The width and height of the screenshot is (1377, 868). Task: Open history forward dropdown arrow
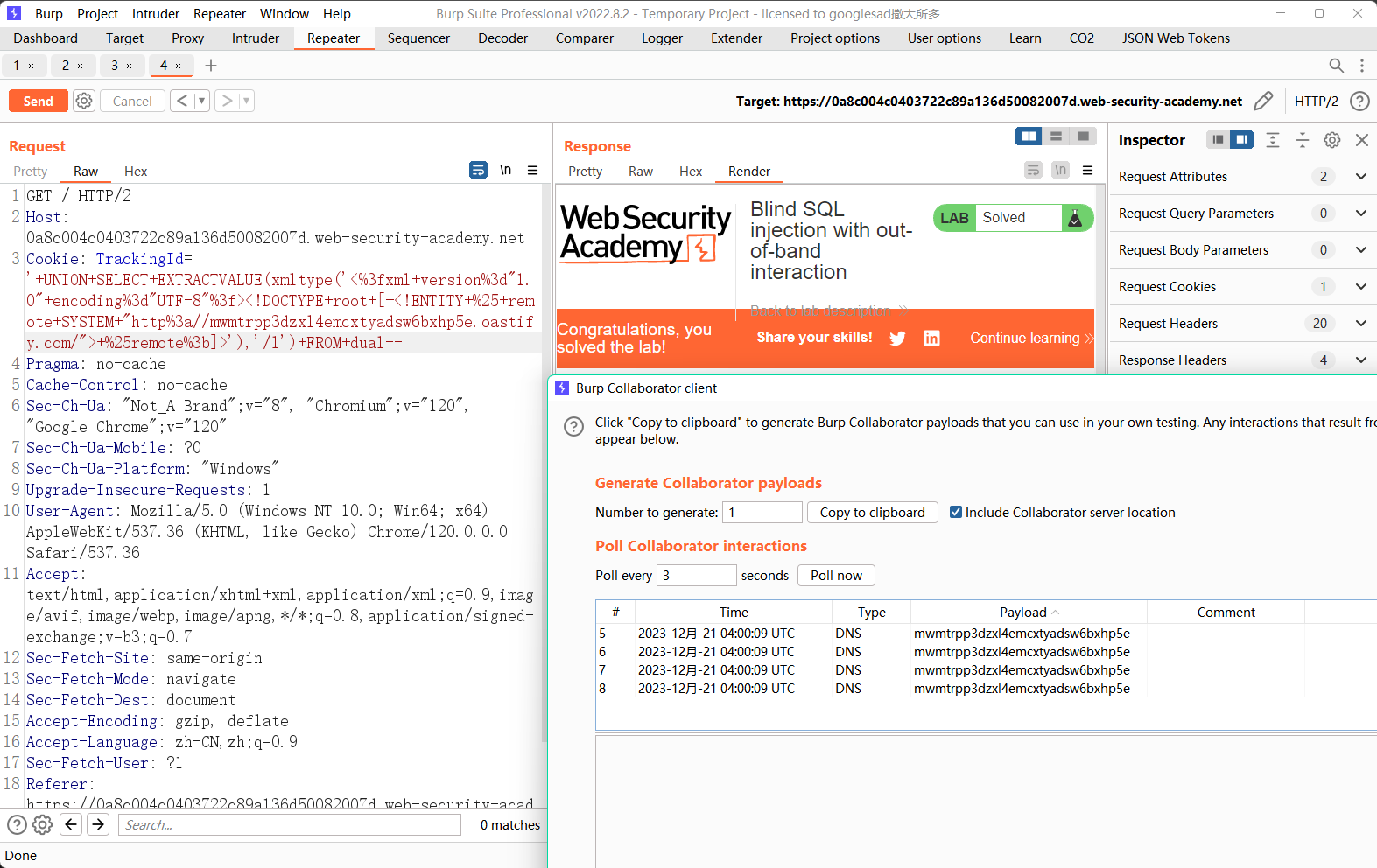point(246,101)
